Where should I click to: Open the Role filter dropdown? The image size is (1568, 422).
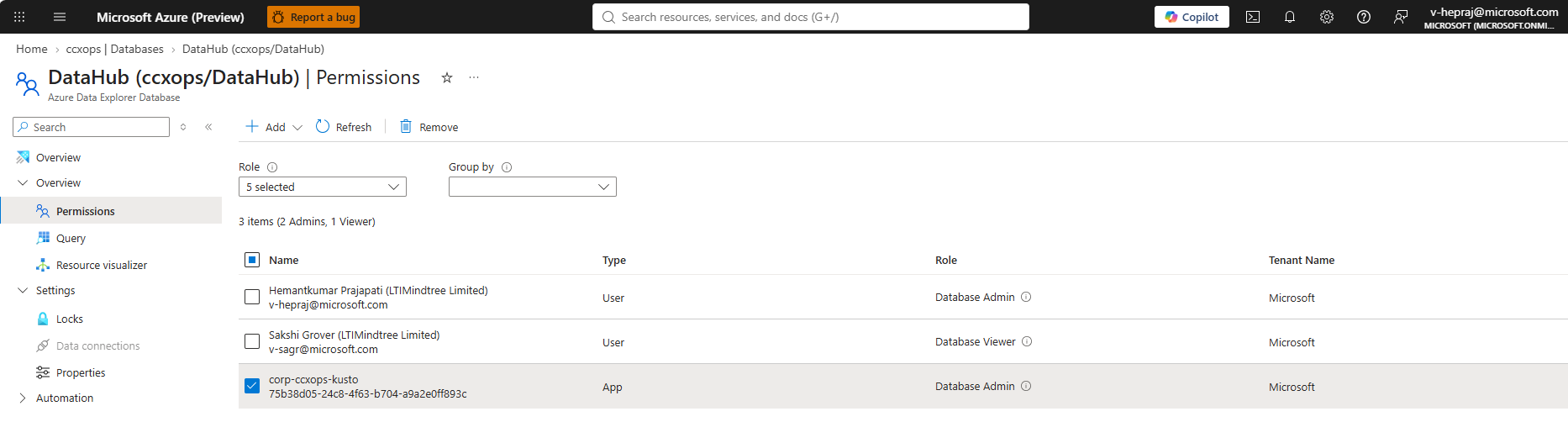click(323, 187)
